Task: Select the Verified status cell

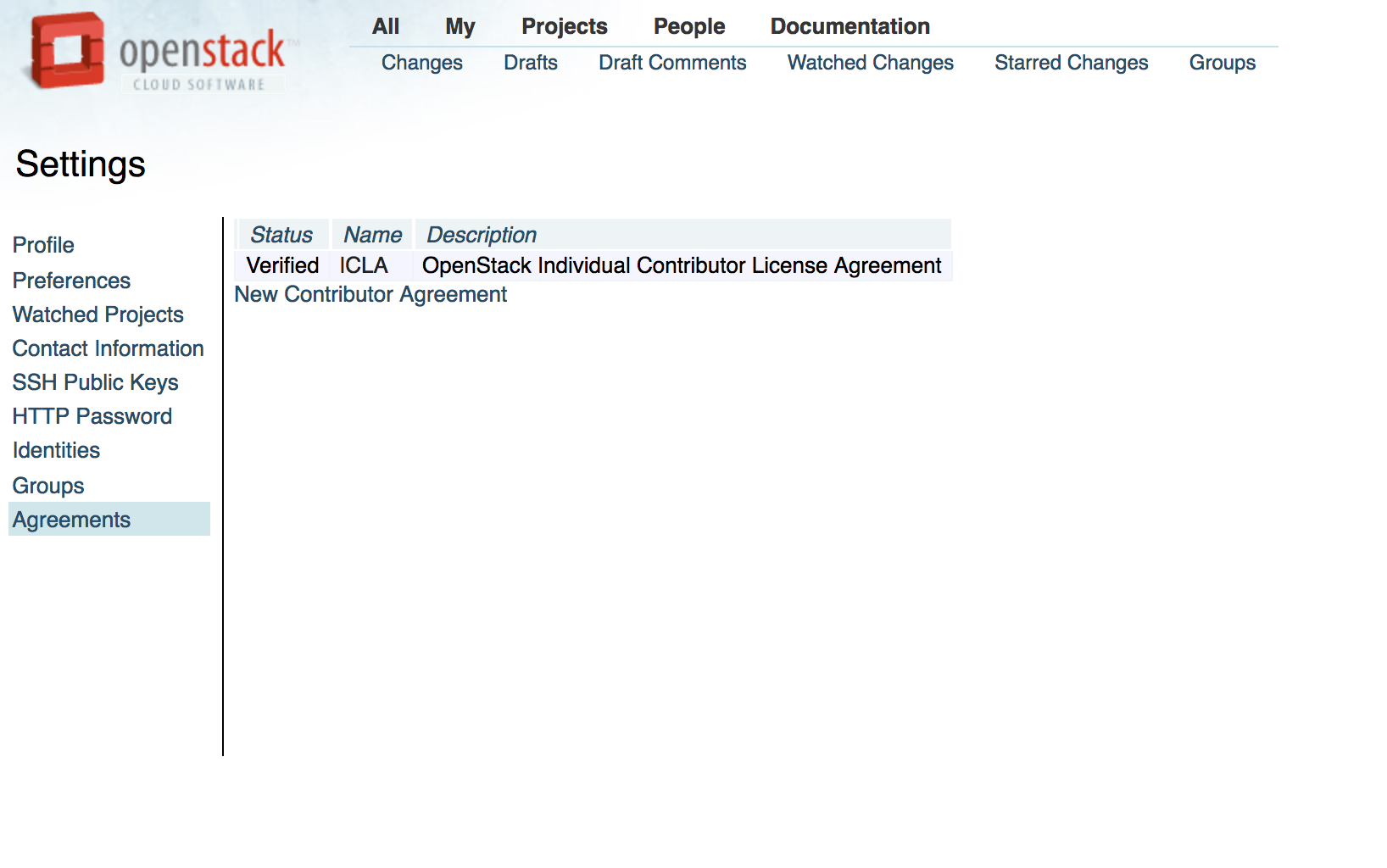Action: [x=282, y=265]
